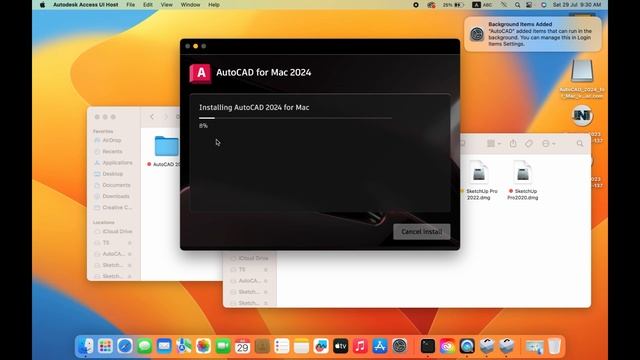Open Mail from the Dock
Viewport: 640px width, 360px height.
[164, 346]
